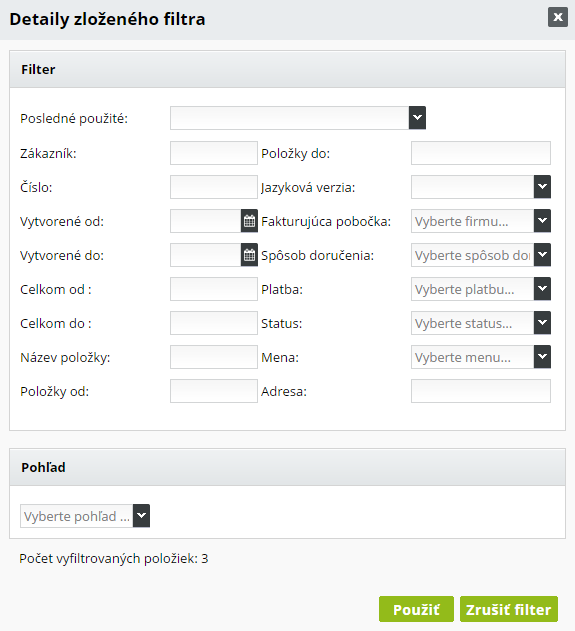
Task: Select the Názov položky input
Action: (214, 357)
